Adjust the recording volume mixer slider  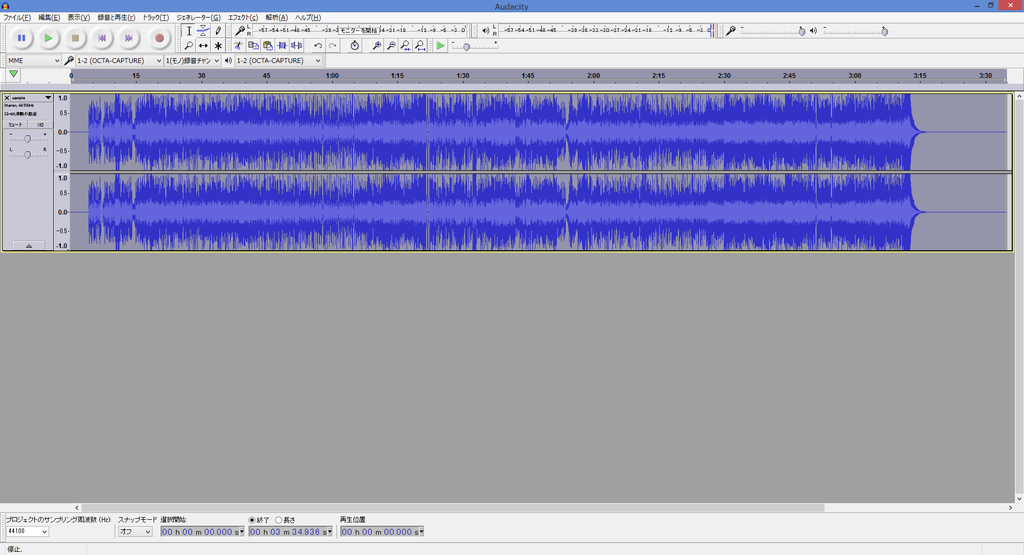point(773,31)
